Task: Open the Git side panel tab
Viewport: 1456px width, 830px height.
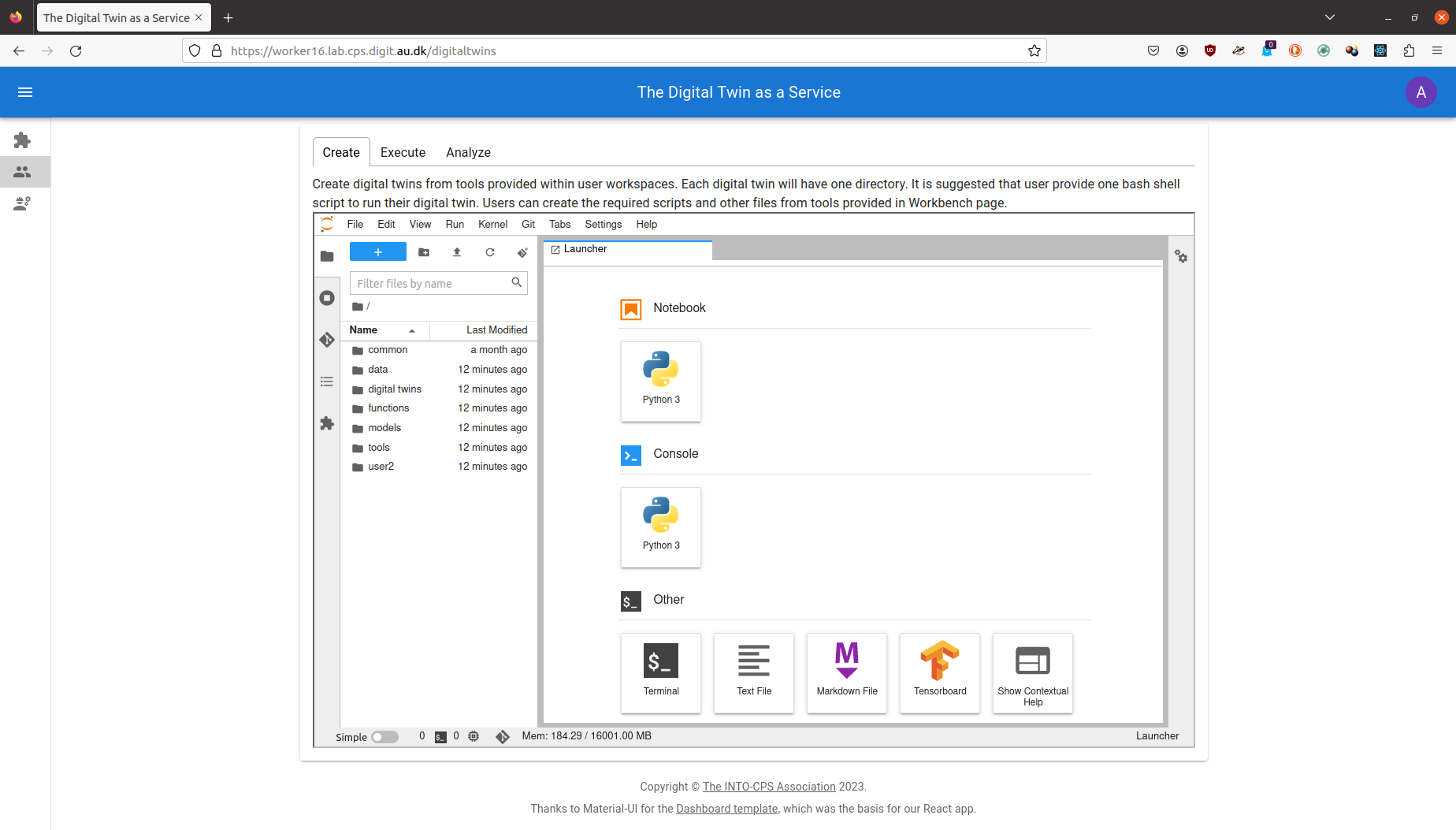Action: point(327,340)
